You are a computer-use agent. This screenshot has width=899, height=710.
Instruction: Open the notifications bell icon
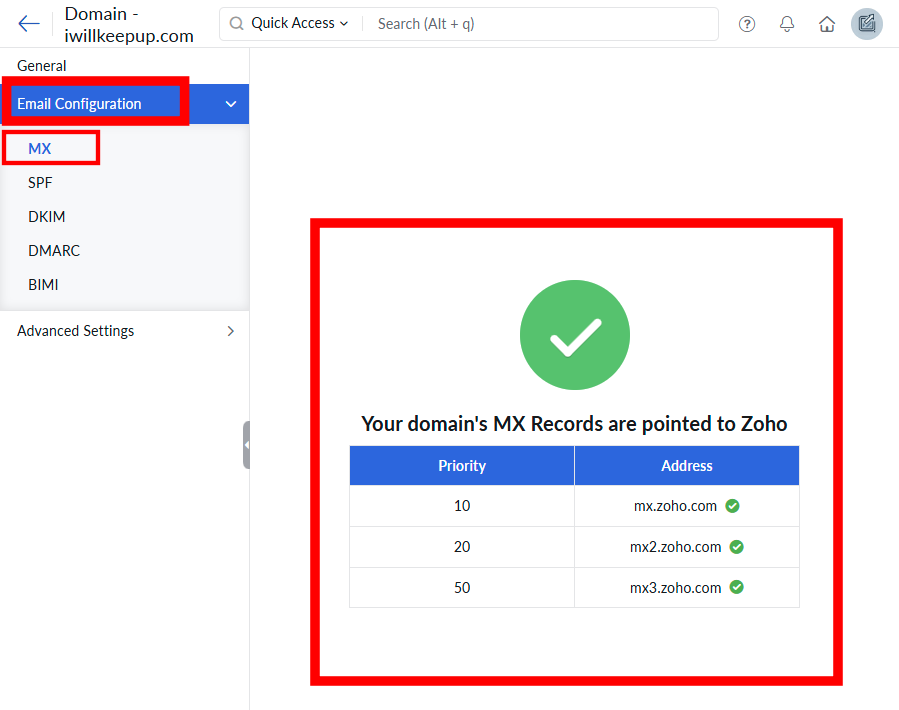coord(787,24)
